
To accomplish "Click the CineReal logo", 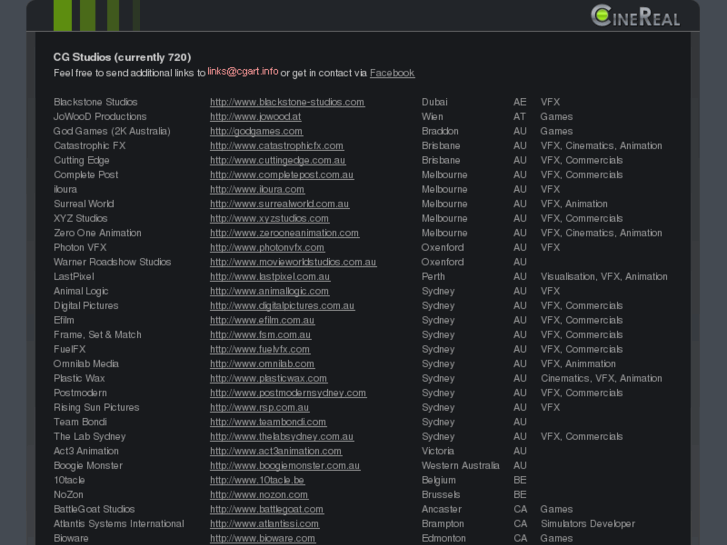I will point(635,16).
